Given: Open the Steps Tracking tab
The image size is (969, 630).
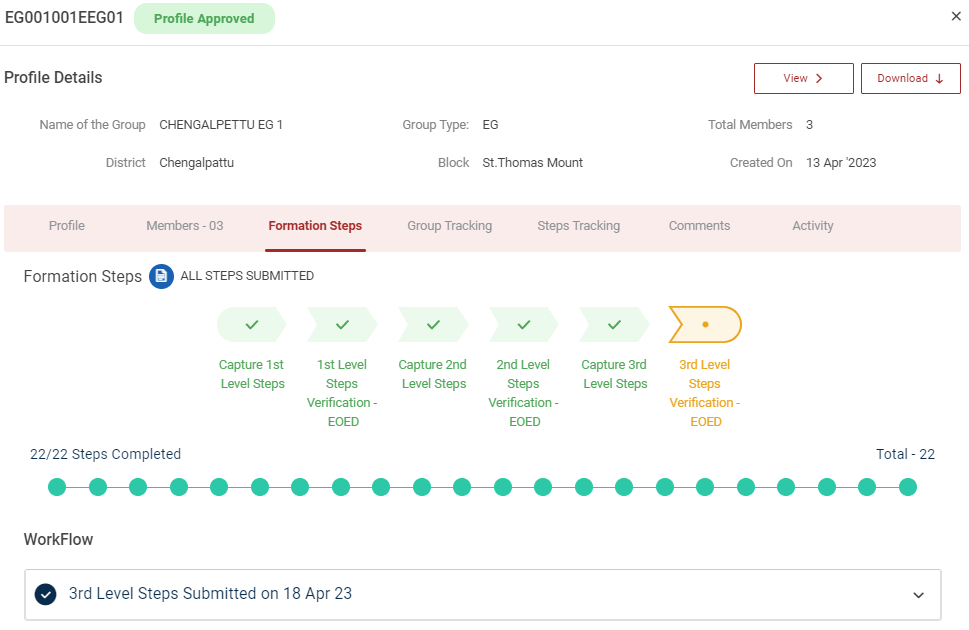Looking at the screenshot, I should click(578, 226).
